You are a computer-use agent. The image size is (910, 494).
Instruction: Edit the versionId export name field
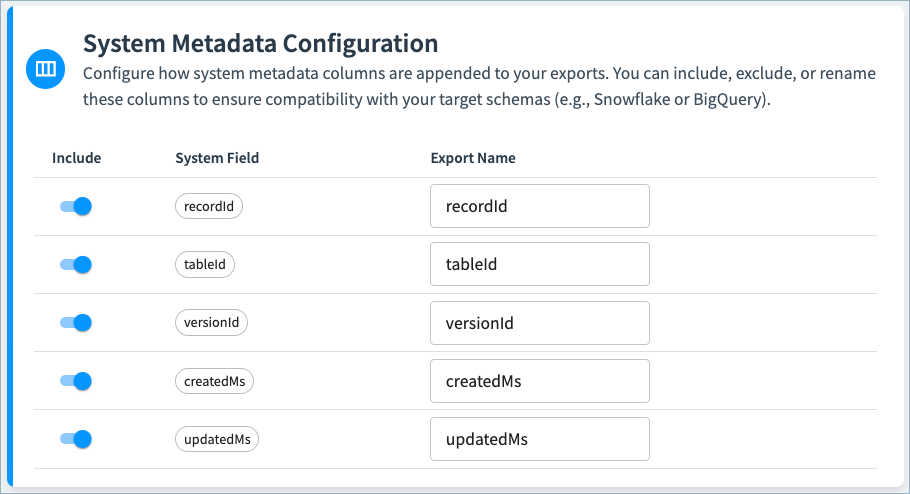(x=539, y=323)
